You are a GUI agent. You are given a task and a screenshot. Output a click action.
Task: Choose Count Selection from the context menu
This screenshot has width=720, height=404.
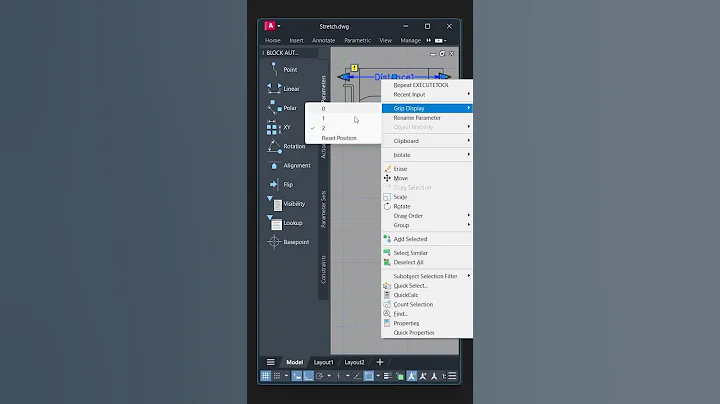[427, 304]
